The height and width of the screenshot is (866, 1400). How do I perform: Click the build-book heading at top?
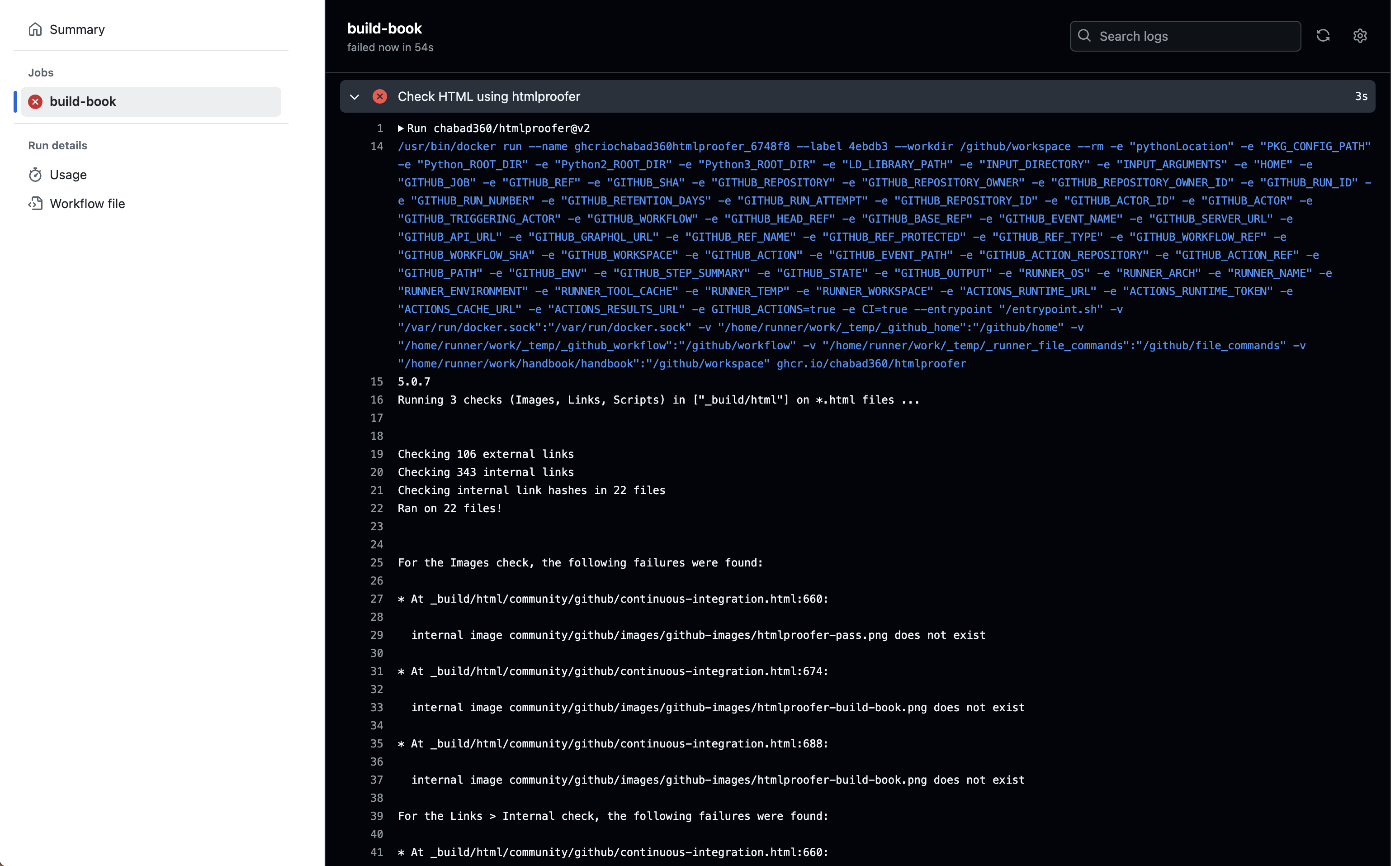pyautogui.click(x=384, y=28)
